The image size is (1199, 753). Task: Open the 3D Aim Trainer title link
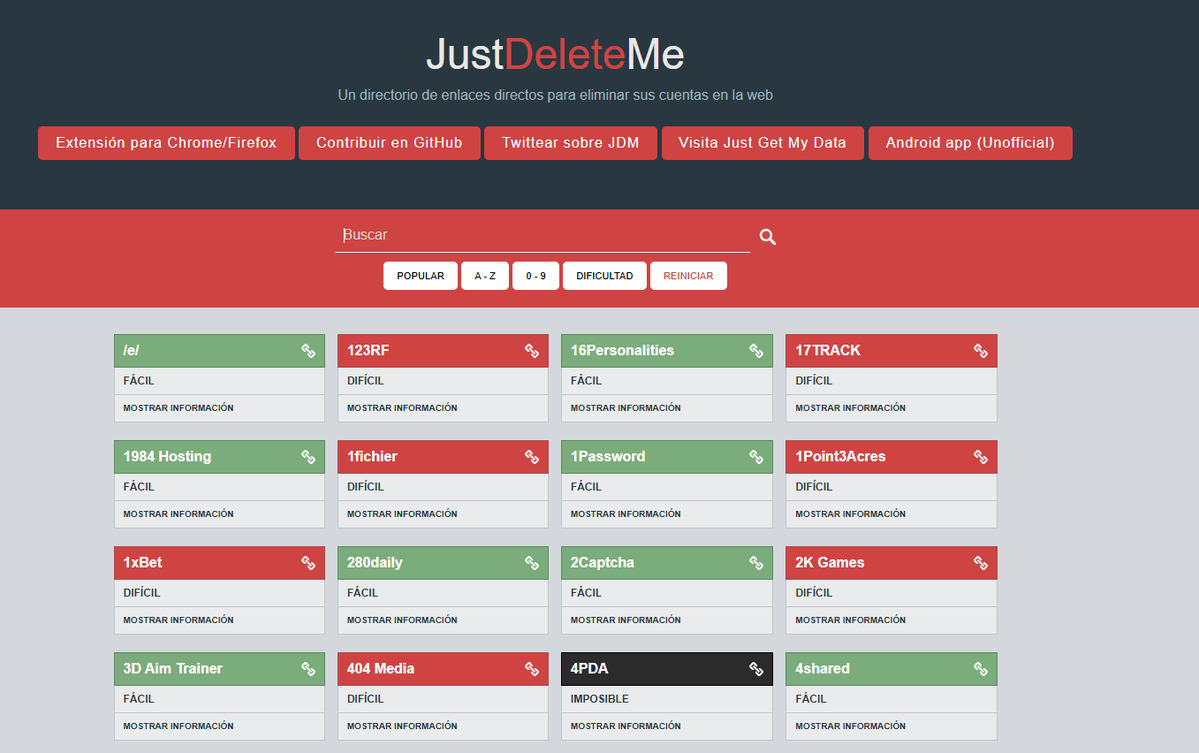click(x=173, y=668)
